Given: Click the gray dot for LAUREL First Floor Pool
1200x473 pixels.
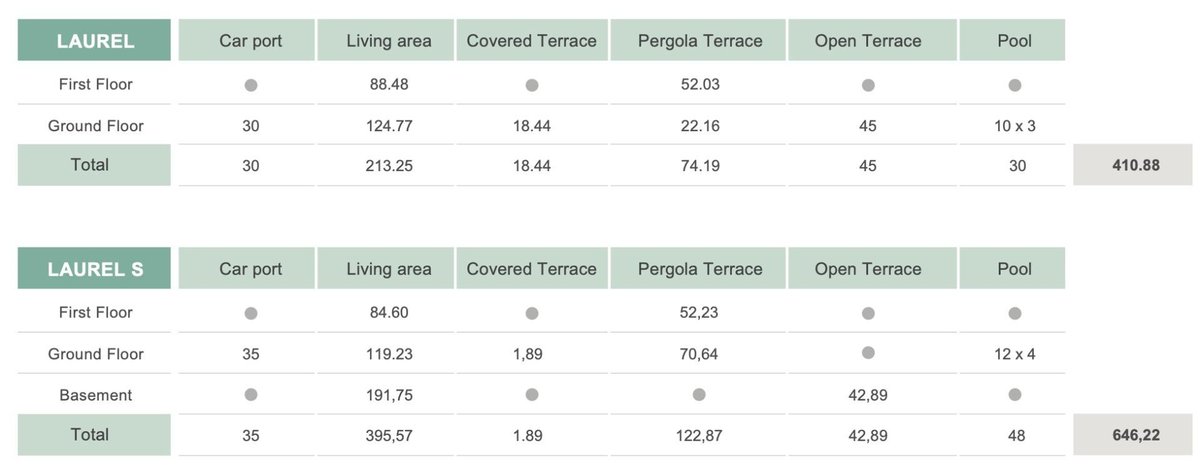Looking at the screenshot, I should (1014, 85).
